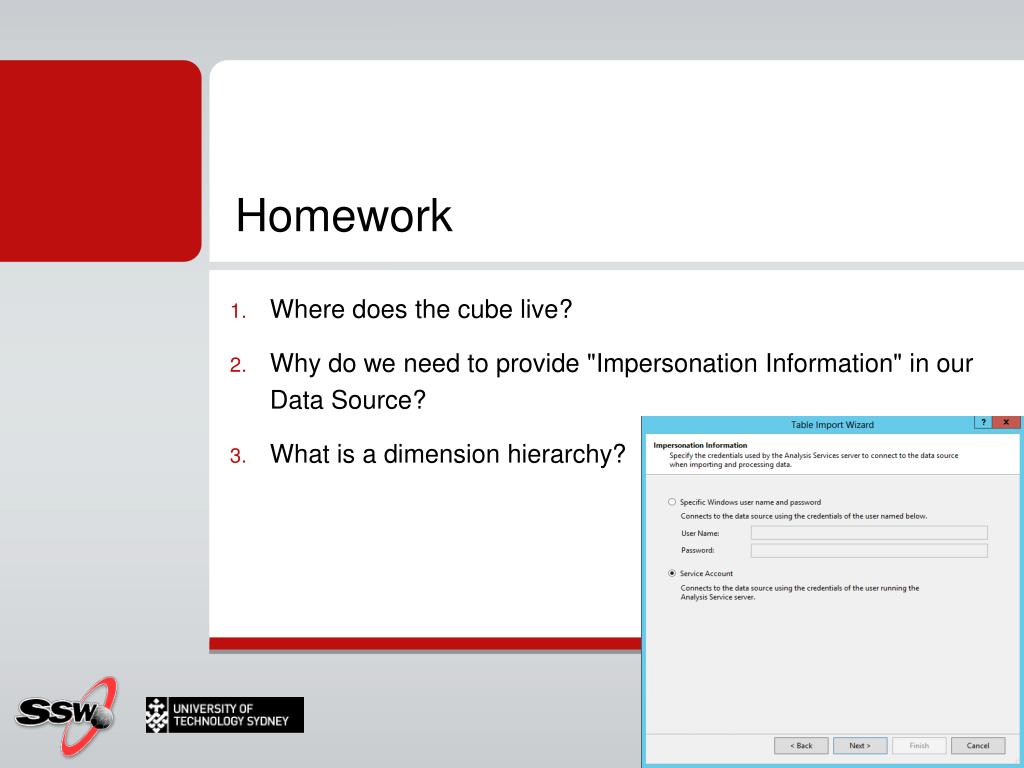Click the Password input field
Screen dimensions: 1024x768
[869, 551]
